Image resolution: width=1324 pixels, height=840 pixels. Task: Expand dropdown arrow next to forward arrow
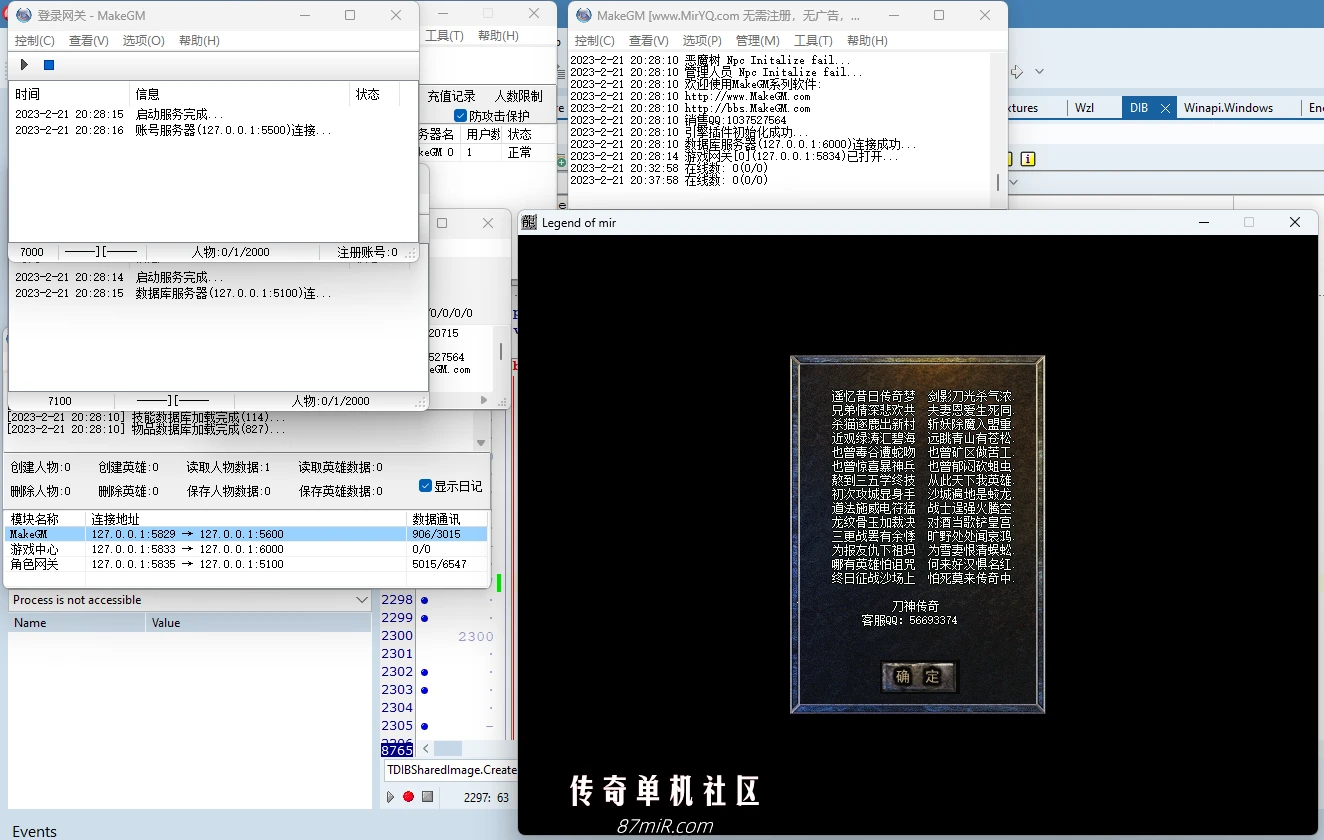click(1039, 72)
